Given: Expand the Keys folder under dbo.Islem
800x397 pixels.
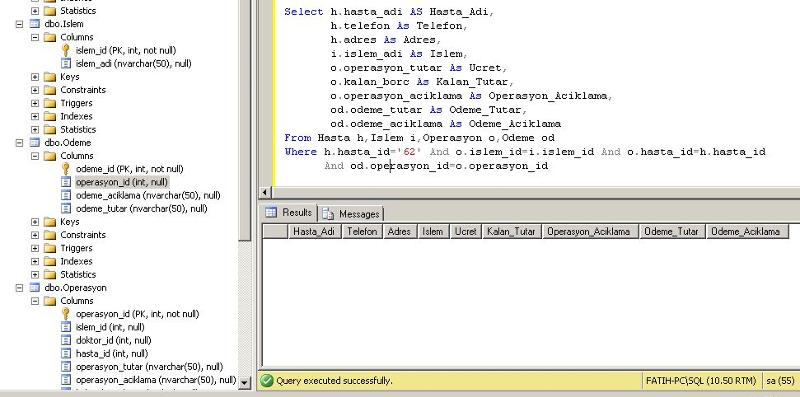Looking at the screenshot, I should [x=35, y=77].
